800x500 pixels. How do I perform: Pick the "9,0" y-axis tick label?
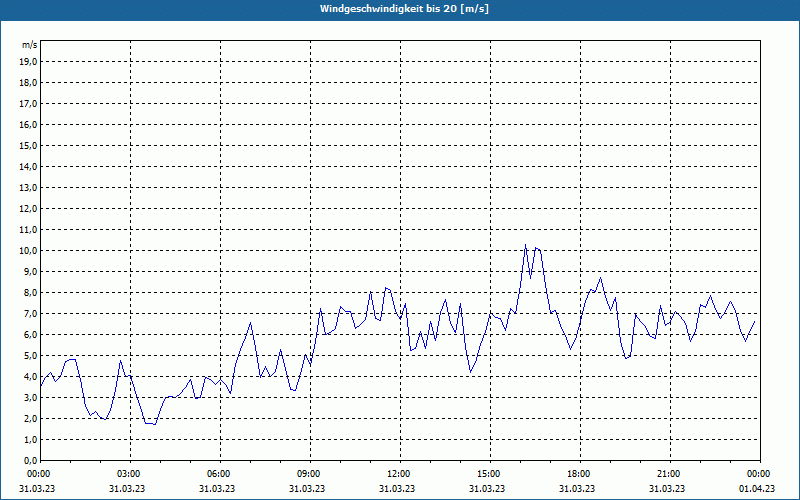pyautogui.click(x=30, y=271)
